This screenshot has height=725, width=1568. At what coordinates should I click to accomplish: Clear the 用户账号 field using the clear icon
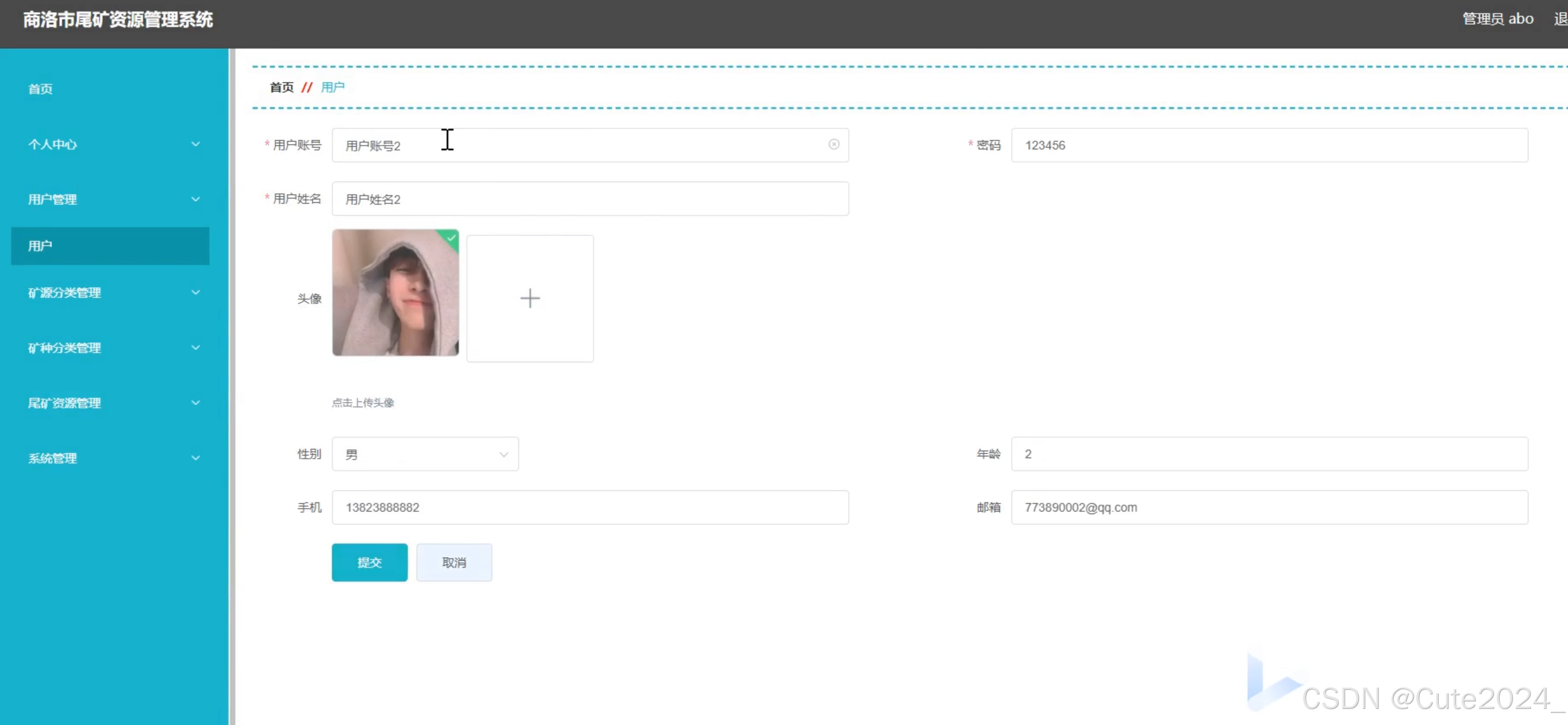[833, 144]
